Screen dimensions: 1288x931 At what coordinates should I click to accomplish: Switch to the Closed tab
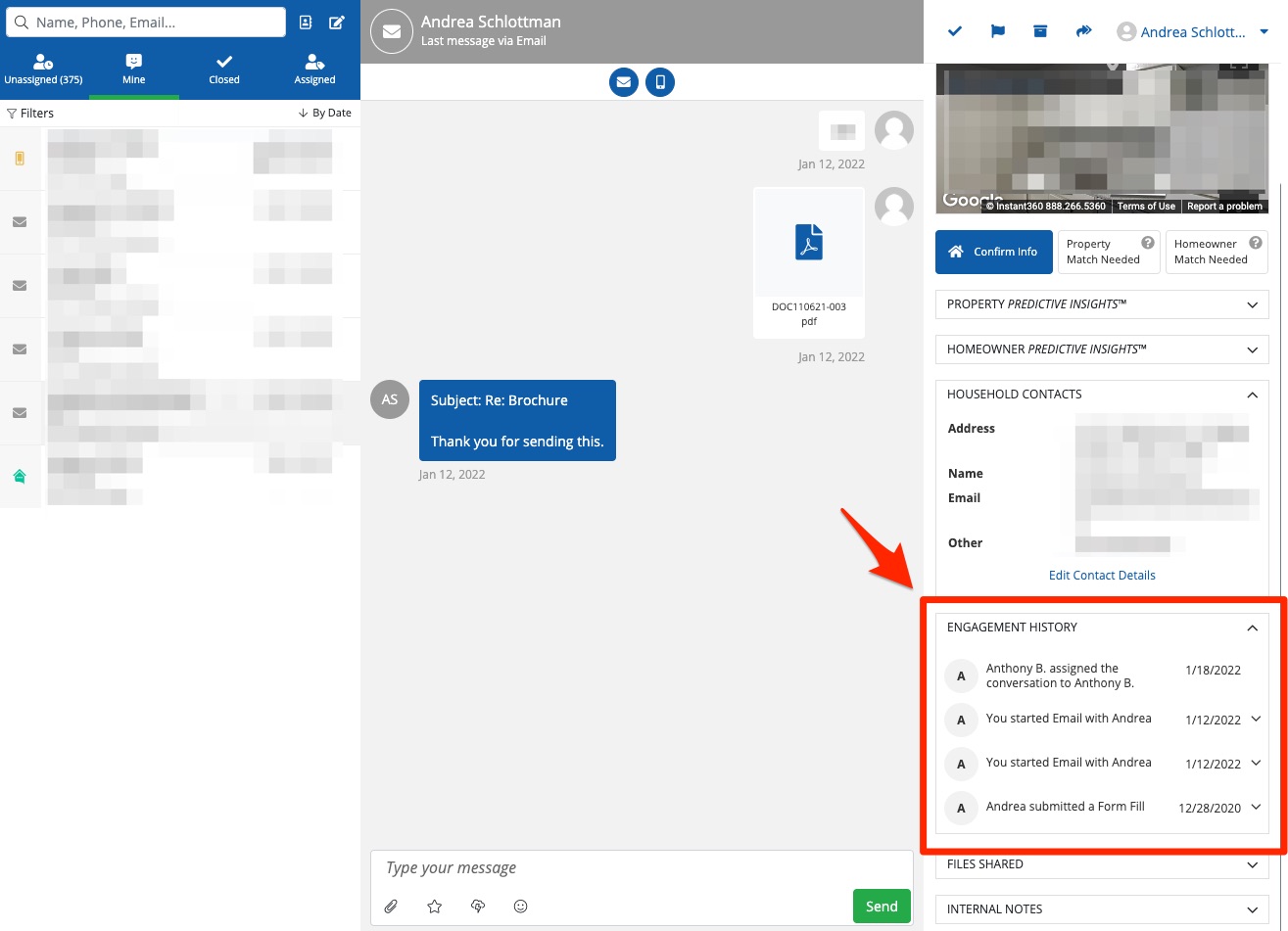(x=224, y=70)
